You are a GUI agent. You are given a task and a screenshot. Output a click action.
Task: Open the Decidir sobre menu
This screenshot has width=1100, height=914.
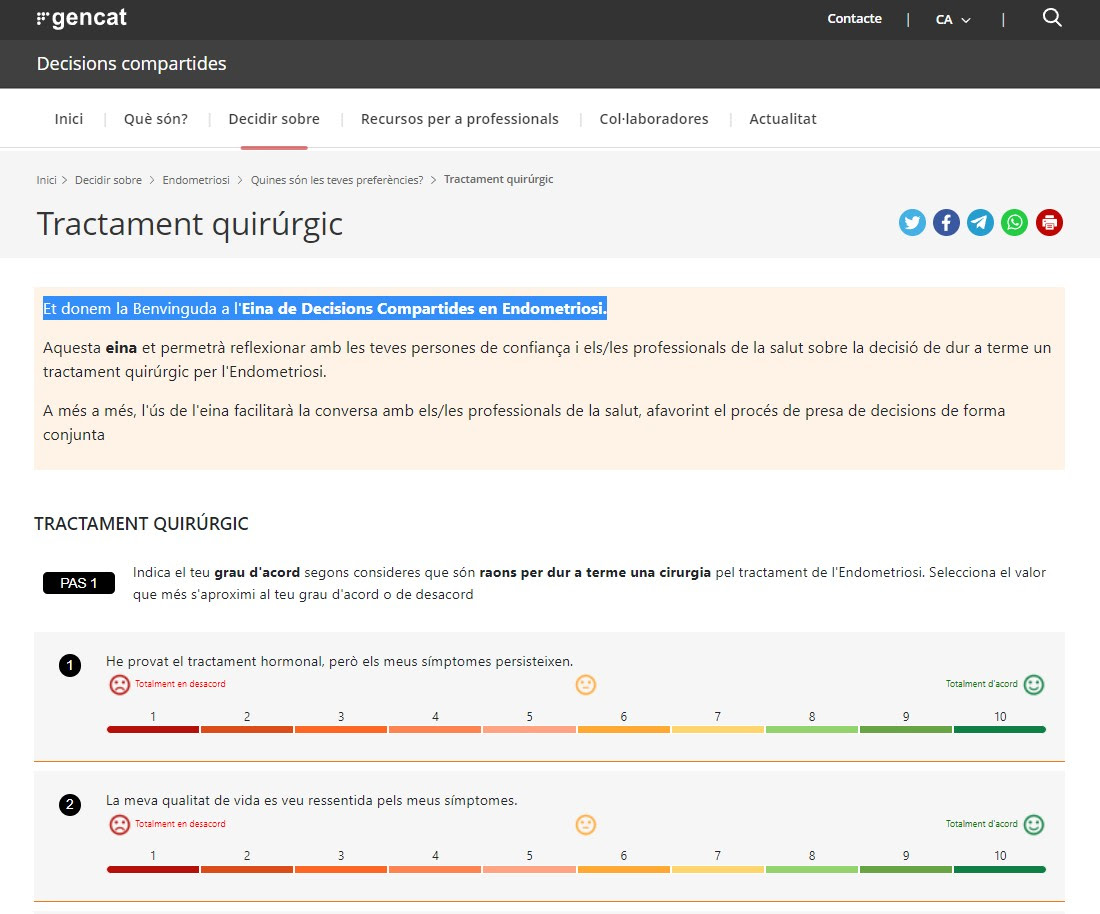[x=274, y=119]
